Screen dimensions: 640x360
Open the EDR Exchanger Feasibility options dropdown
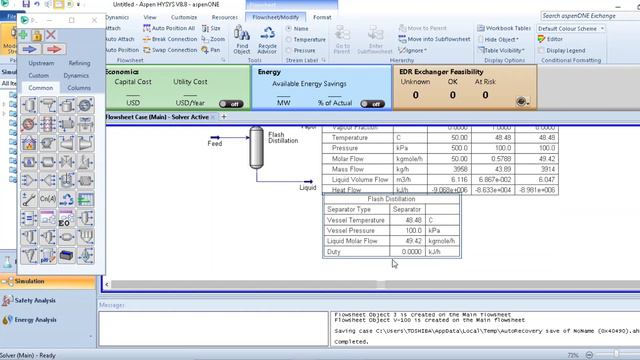523,101
